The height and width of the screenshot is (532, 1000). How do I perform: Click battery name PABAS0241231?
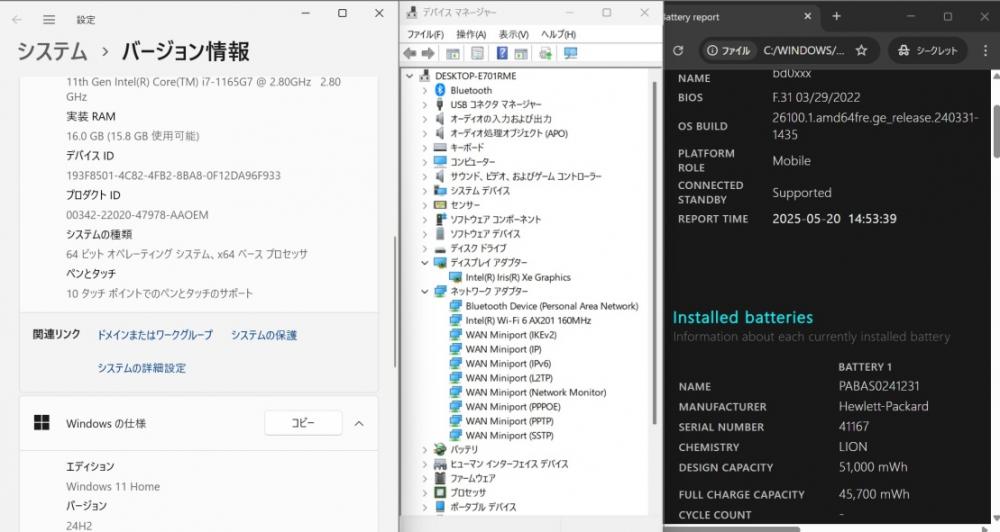tap(879, 386)
